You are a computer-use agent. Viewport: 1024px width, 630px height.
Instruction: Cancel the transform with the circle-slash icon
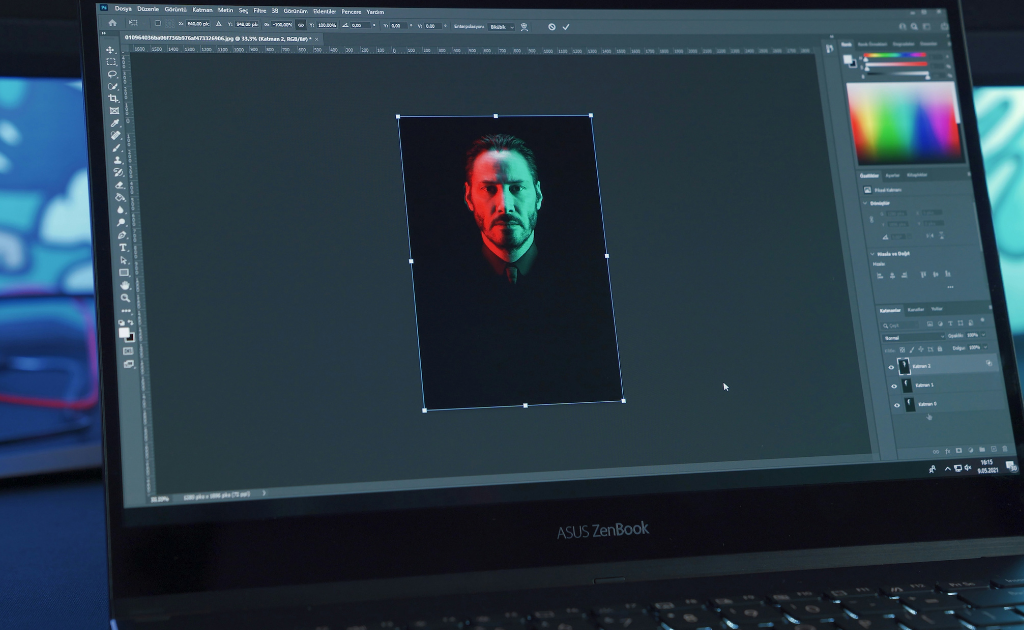(552, 27)
